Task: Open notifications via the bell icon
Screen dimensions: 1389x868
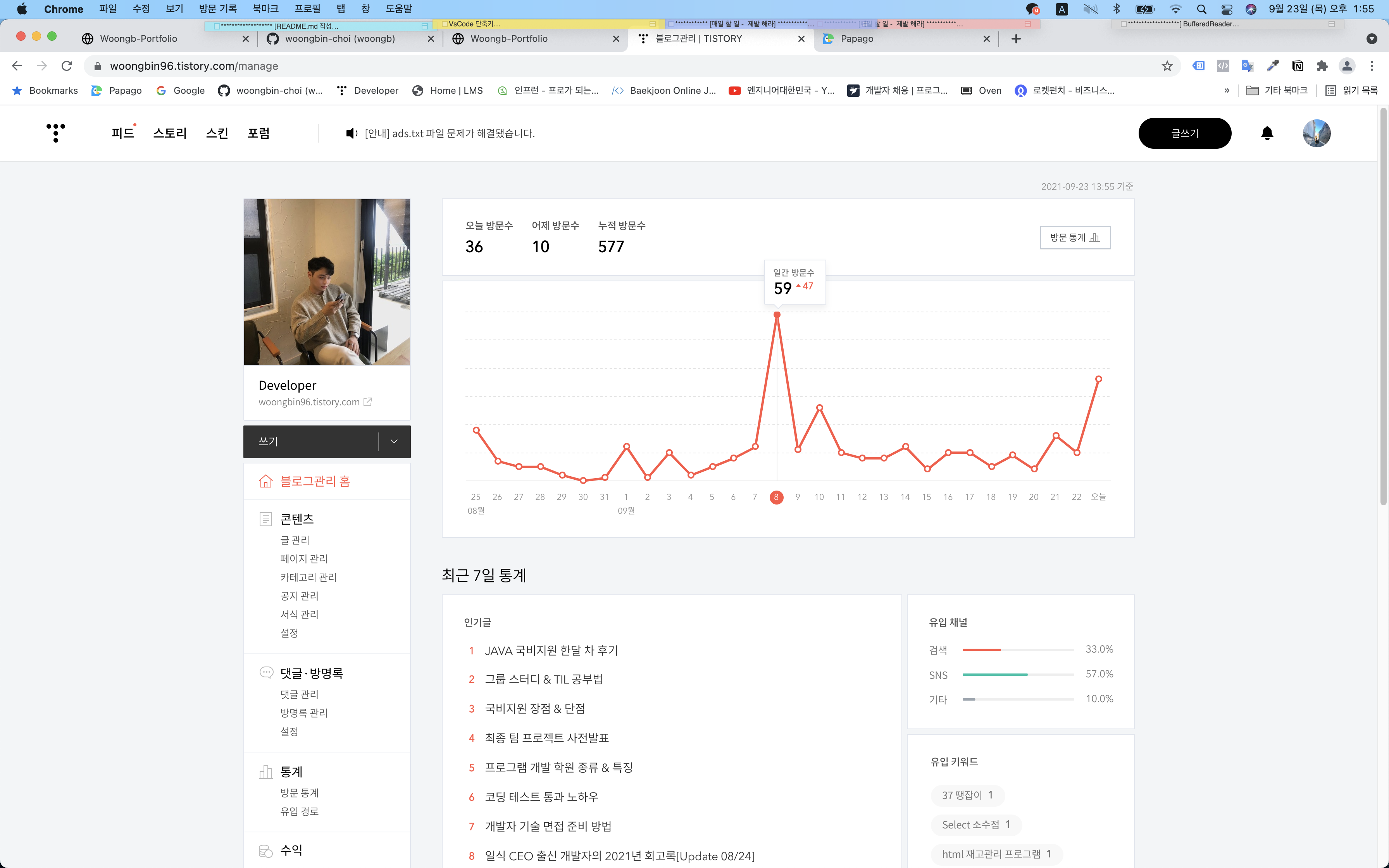Action: click(1268, 133)
